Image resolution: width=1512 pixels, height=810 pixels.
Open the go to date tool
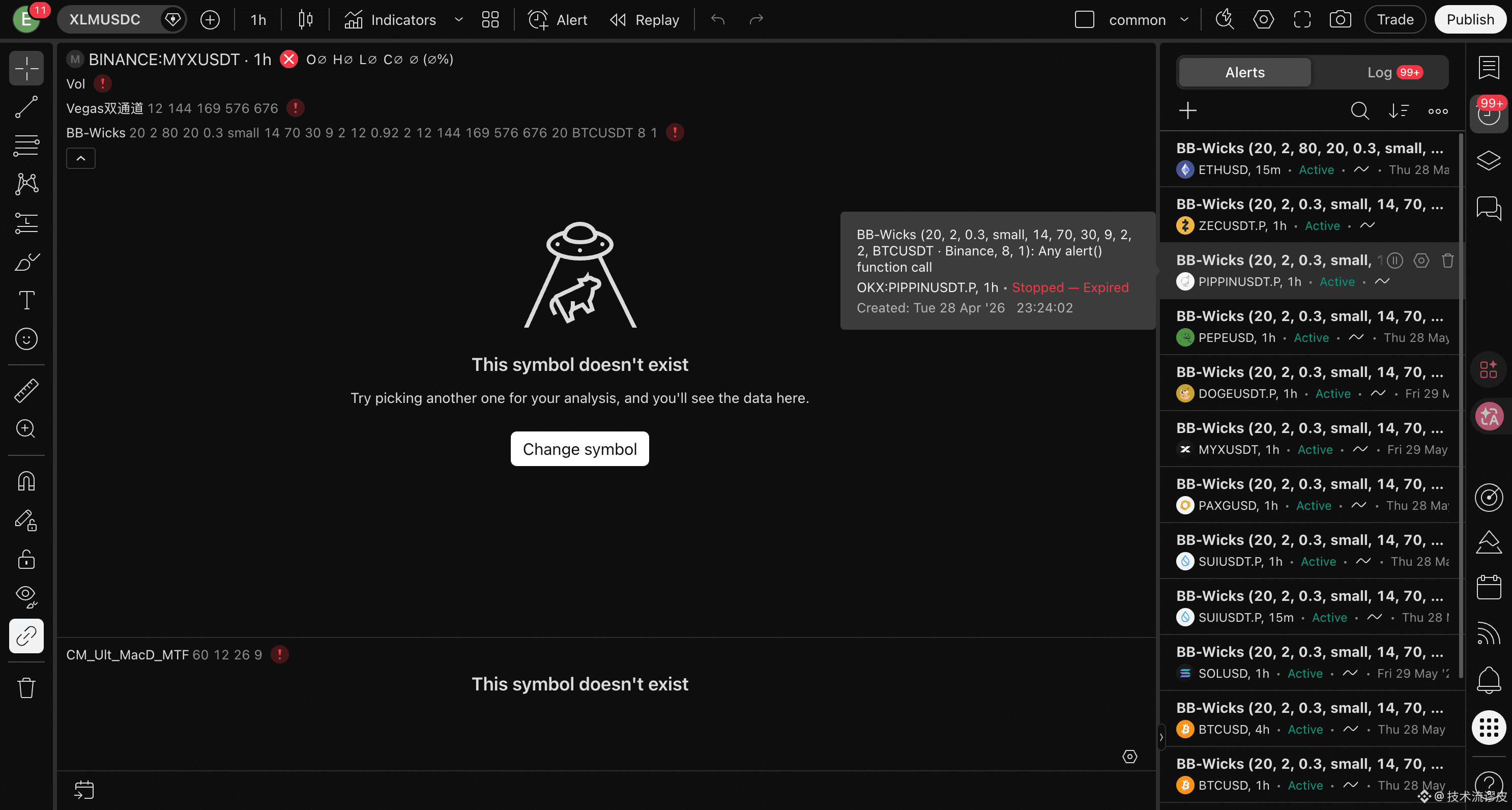pos(84,790)
